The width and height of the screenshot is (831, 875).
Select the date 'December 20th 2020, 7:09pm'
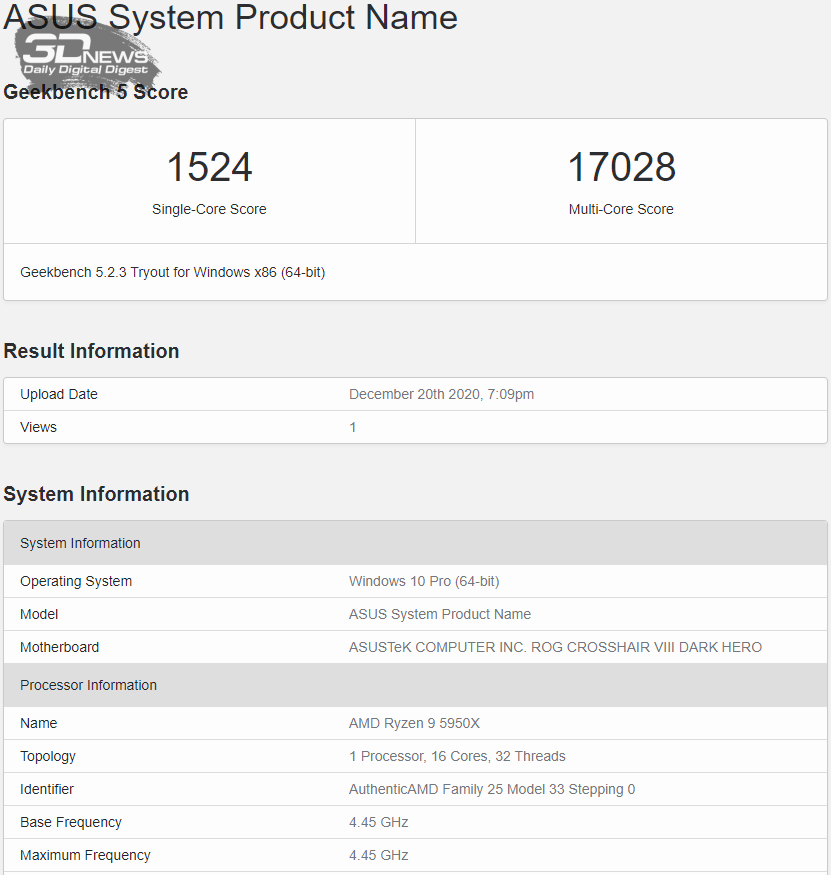click(x=441, y=394)
